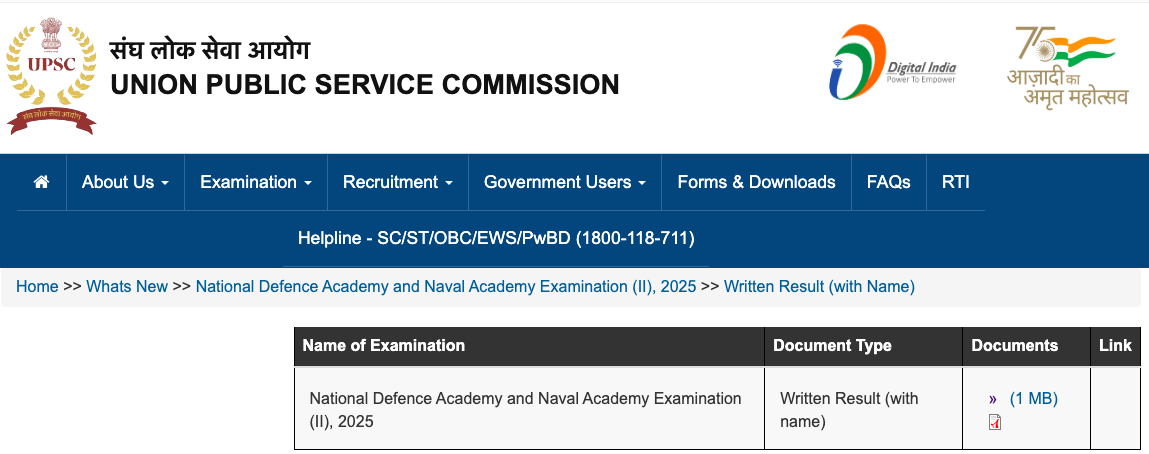Click Home in the breadcrumb

pyautogui.click(x=37, y=287)
